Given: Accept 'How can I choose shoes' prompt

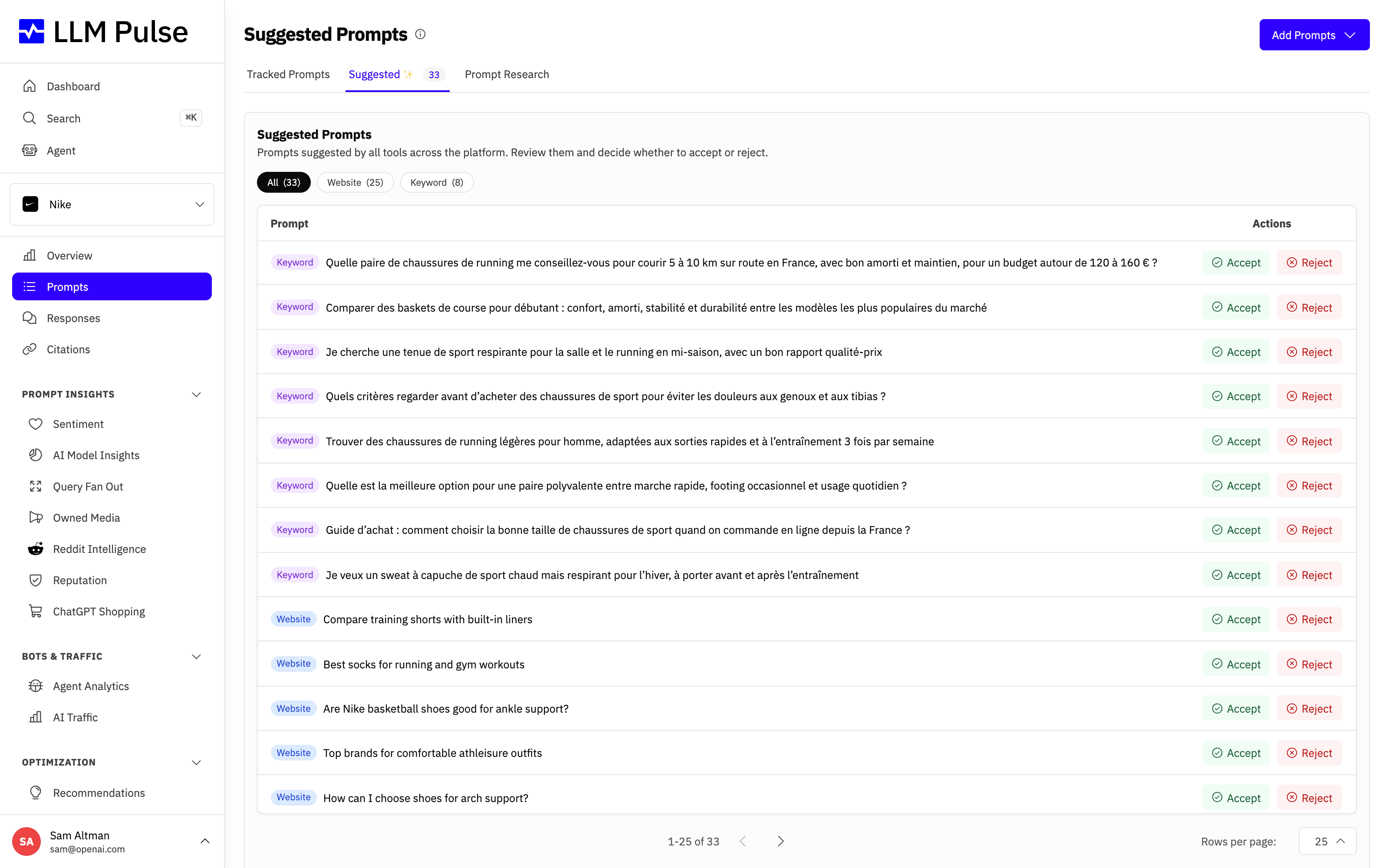Looking at the screenshot, I should tap(1236, 798).
